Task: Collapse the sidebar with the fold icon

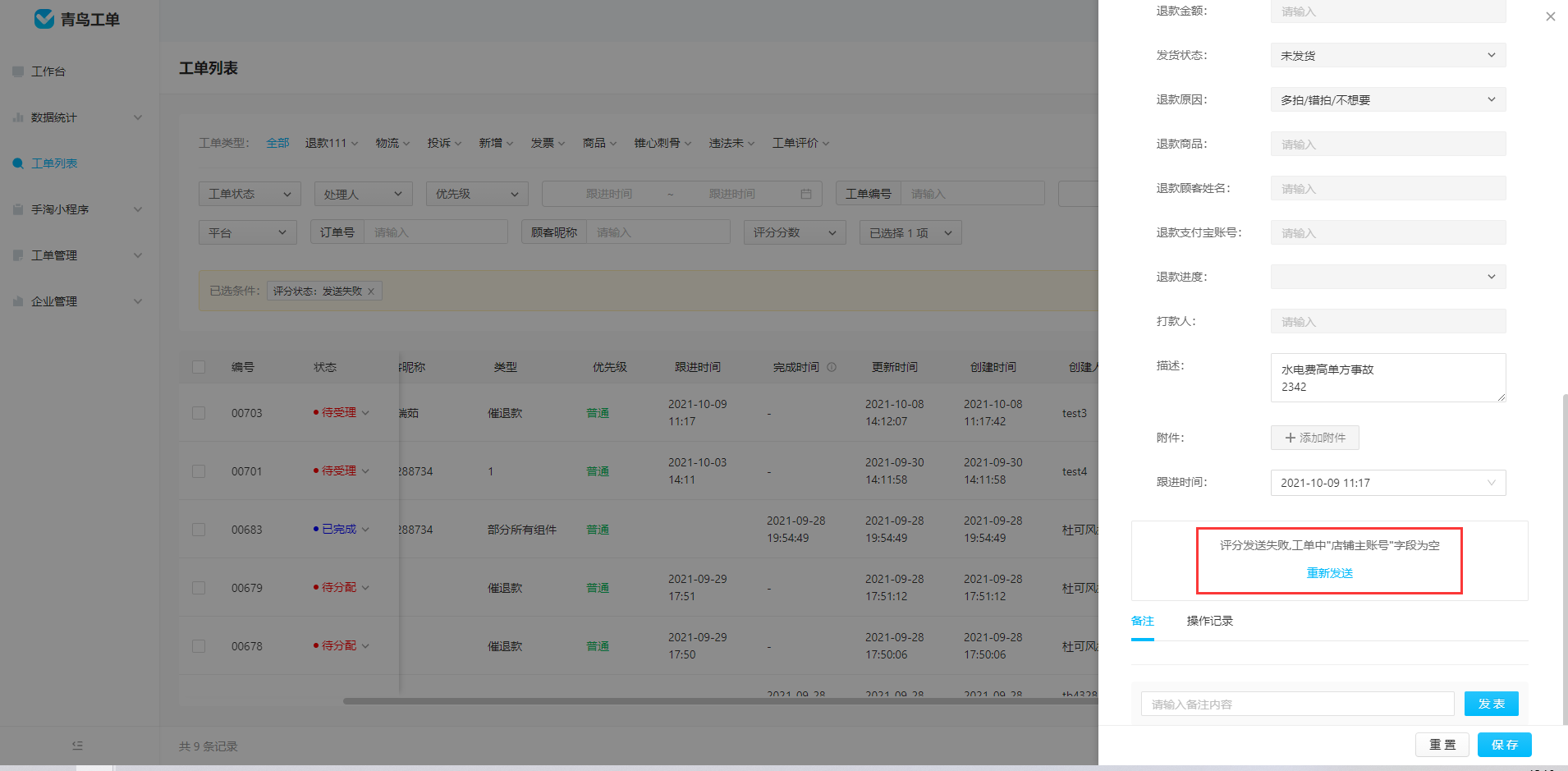Action: click(x=77, y=746)
